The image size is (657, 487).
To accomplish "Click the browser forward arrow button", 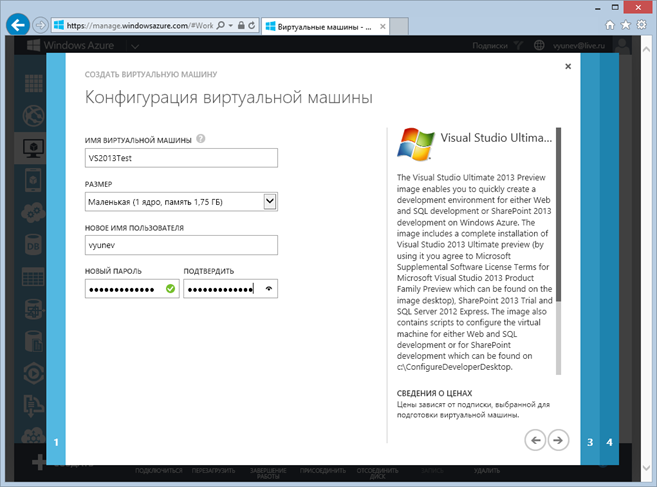I will 40,25.
